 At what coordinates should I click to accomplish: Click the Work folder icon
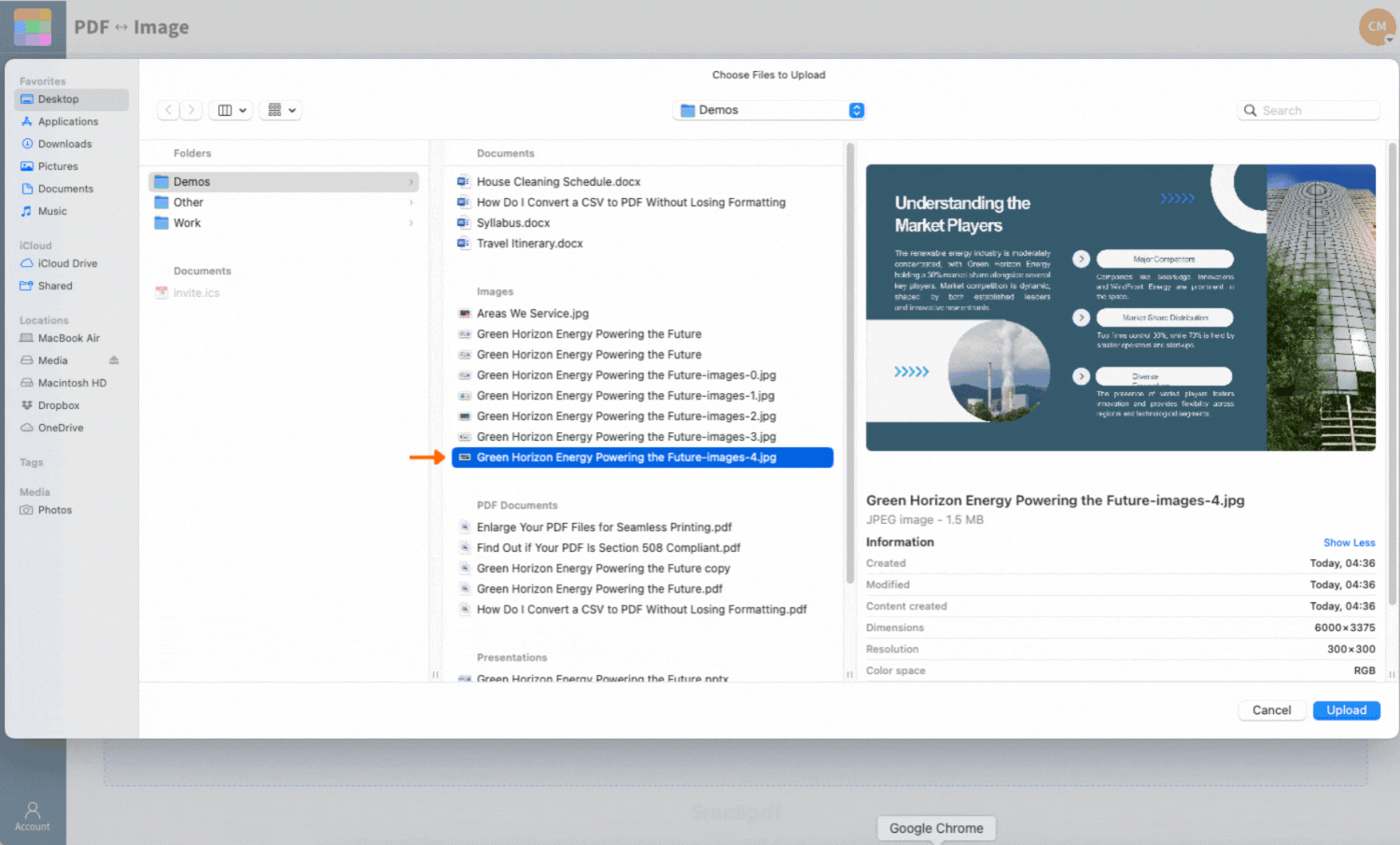click(x=161, y=223)
